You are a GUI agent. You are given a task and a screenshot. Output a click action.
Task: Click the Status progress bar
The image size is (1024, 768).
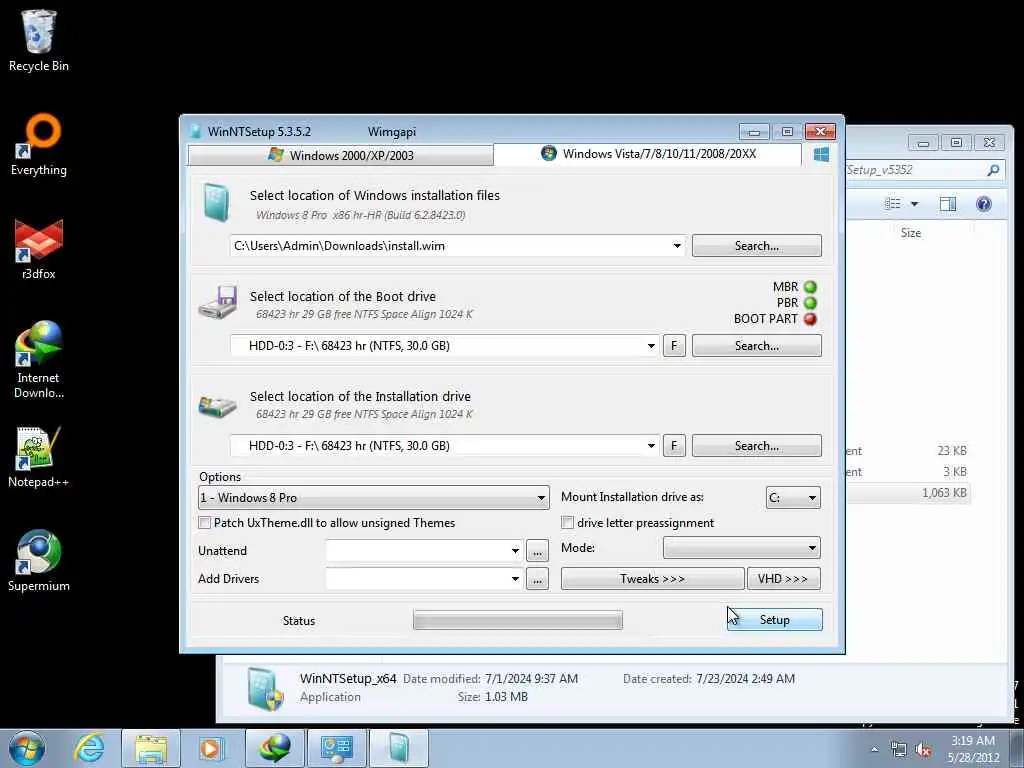518,620
